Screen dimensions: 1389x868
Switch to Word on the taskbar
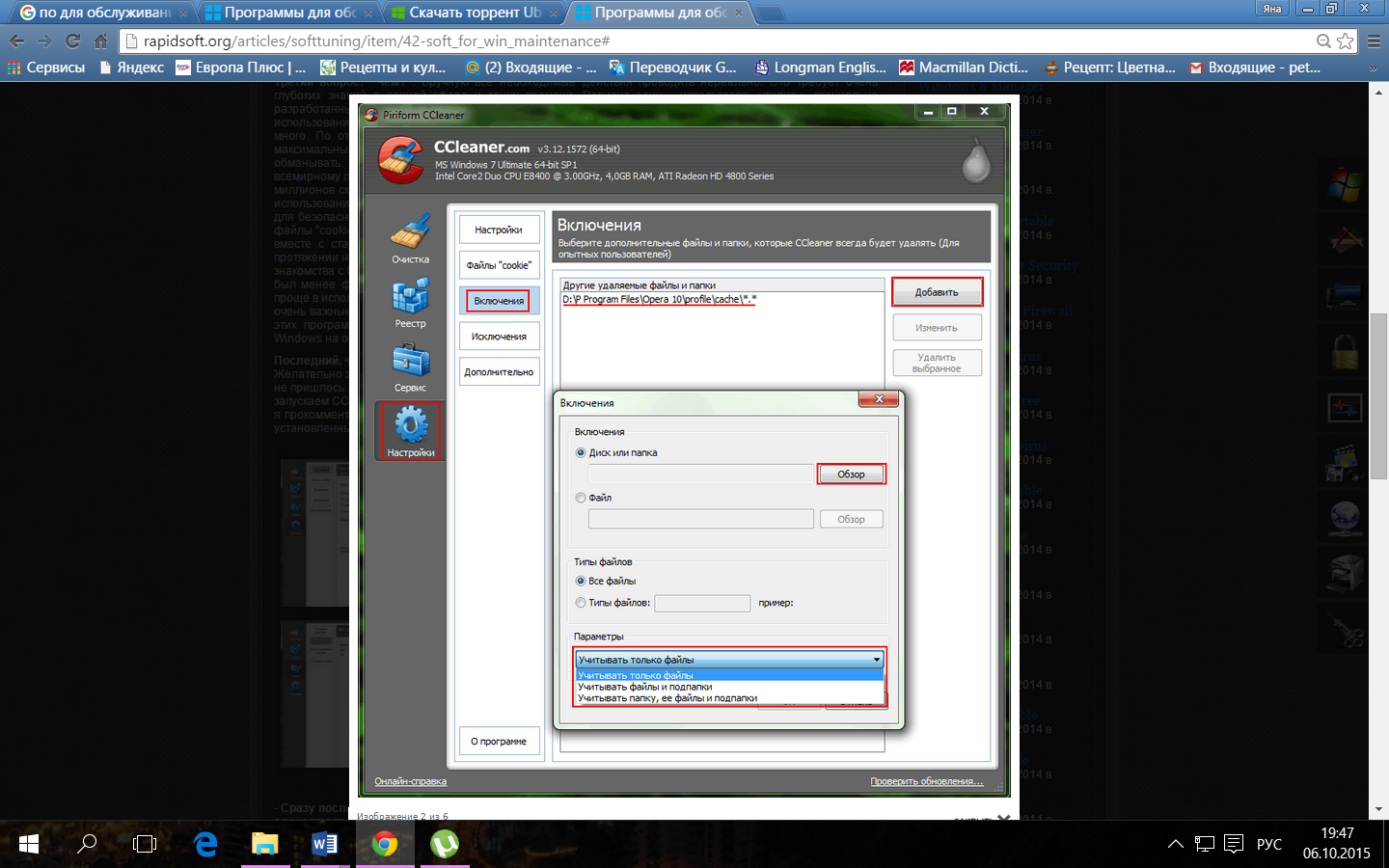325,844
